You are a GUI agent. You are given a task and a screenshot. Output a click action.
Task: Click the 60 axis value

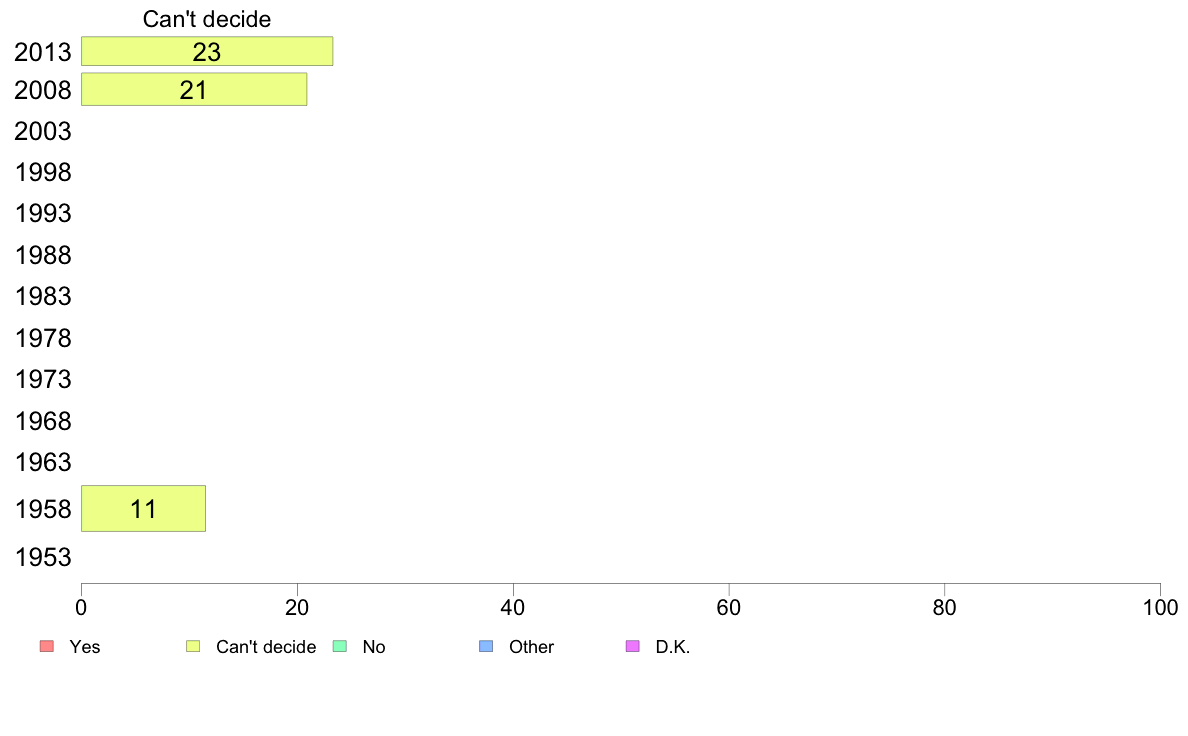(729, 607)
